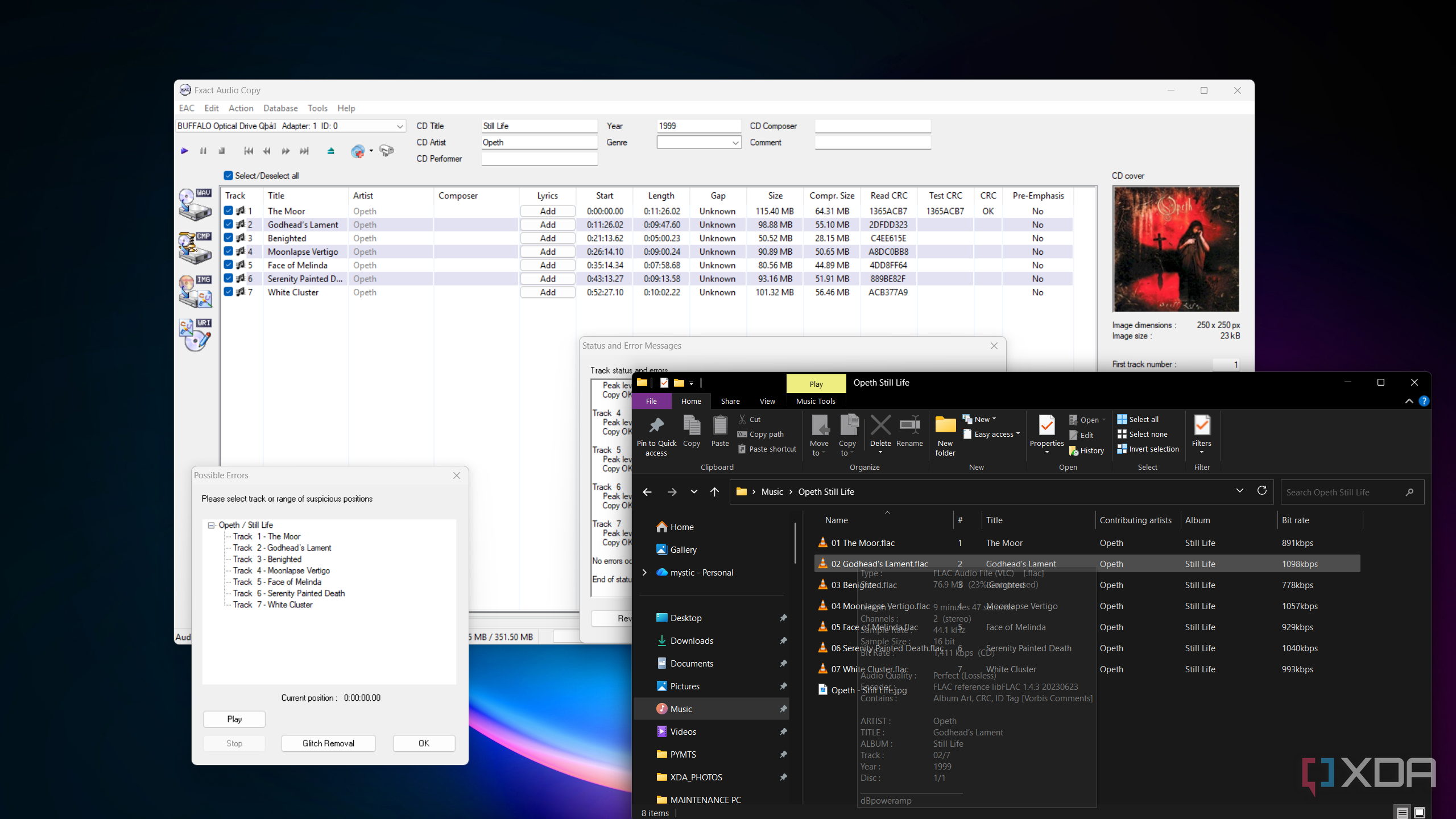Screen dimensions: 1456x819
Task: Select 03 Benighted.flac in file list
Action: 863,585
